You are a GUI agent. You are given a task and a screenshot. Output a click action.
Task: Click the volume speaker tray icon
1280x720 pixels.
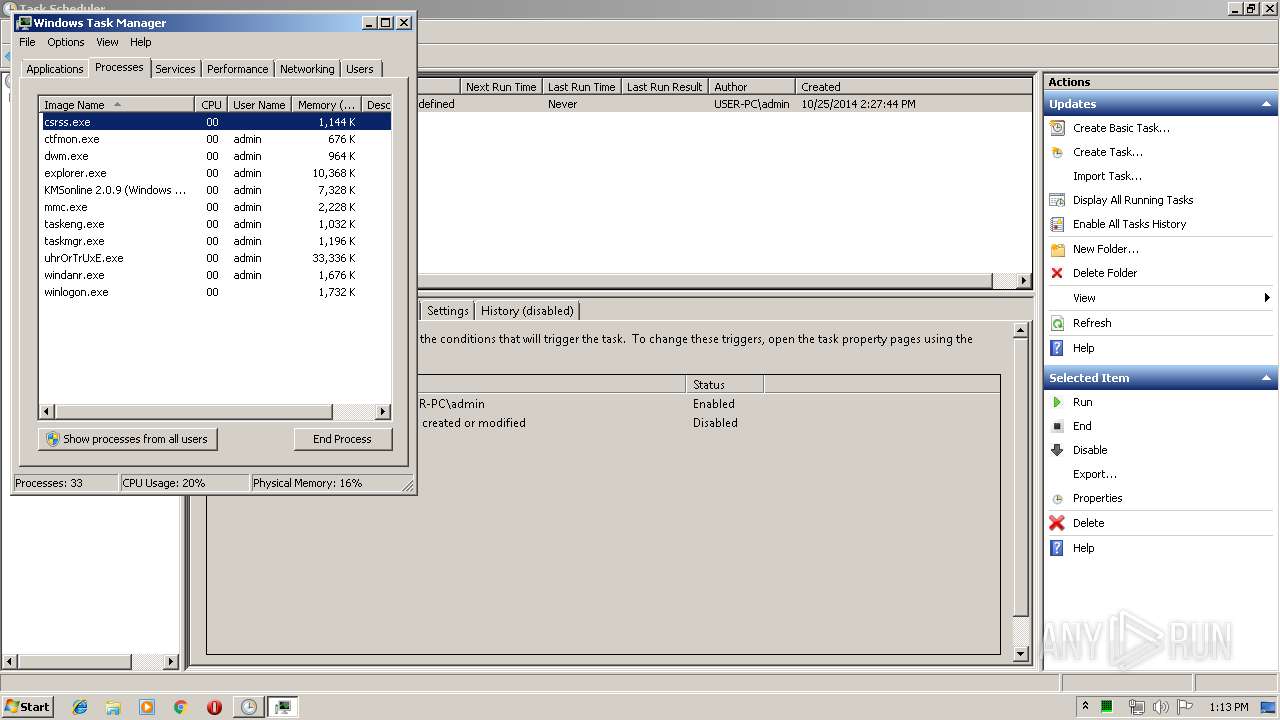click(x=1160, y=707)
